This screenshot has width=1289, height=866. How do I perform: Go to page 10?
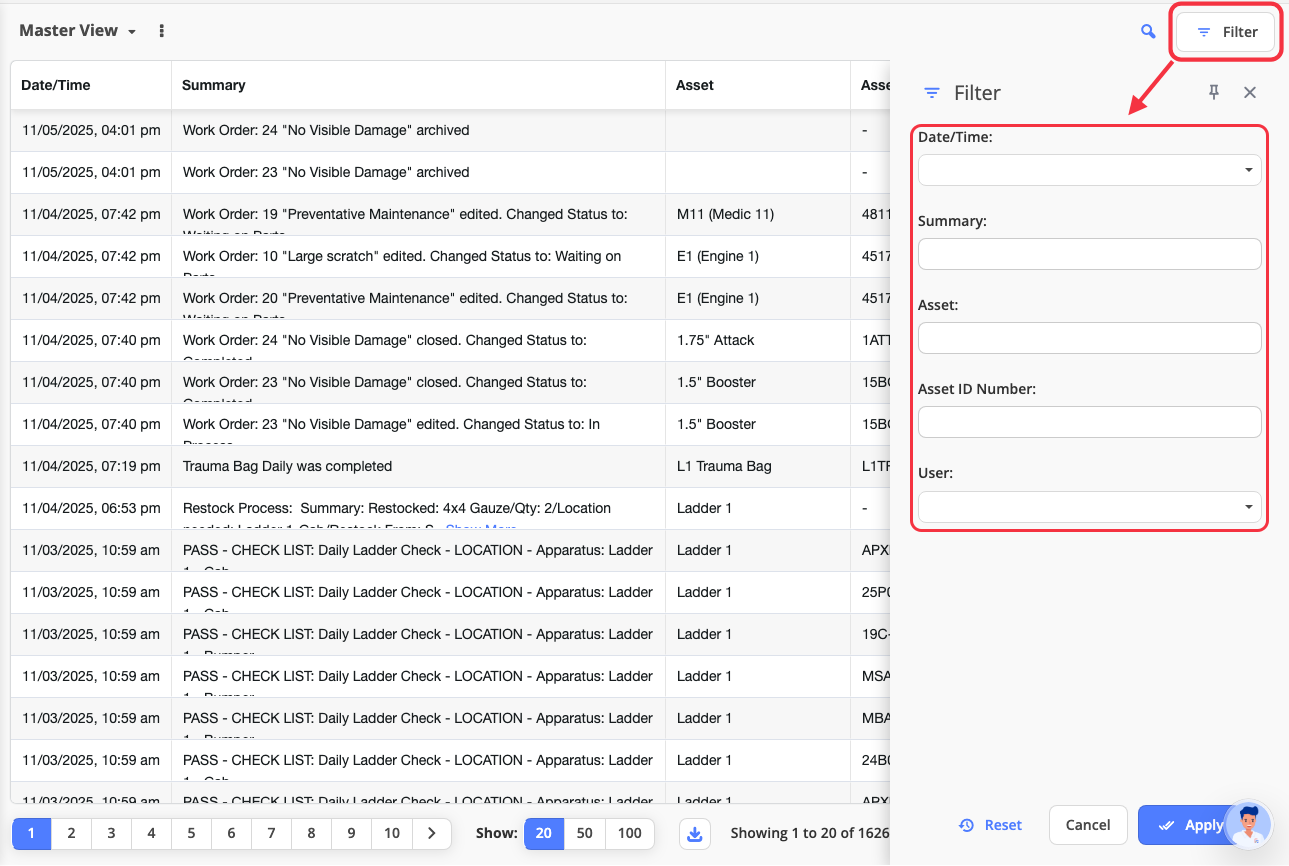tap(391, 833)
